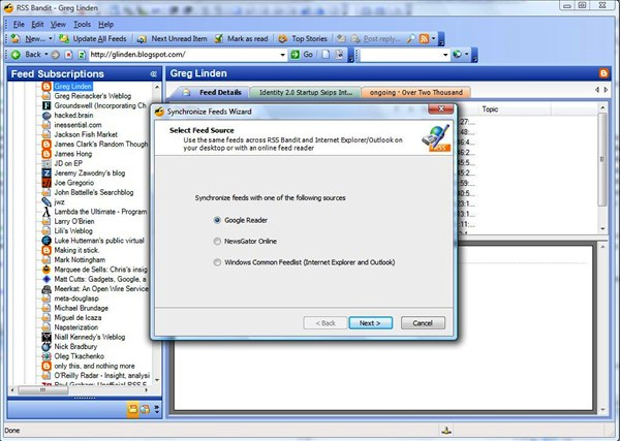This screenshot has width=620, height=441.
Task: Open the View menu
Action: coord(58,25)
